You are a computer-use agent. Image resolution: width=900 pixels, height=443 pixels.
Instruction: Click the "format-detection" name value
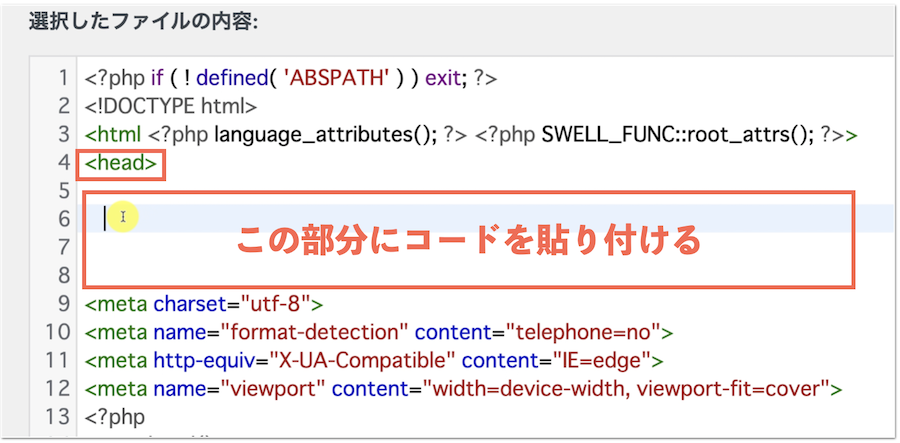pos(313,331)
